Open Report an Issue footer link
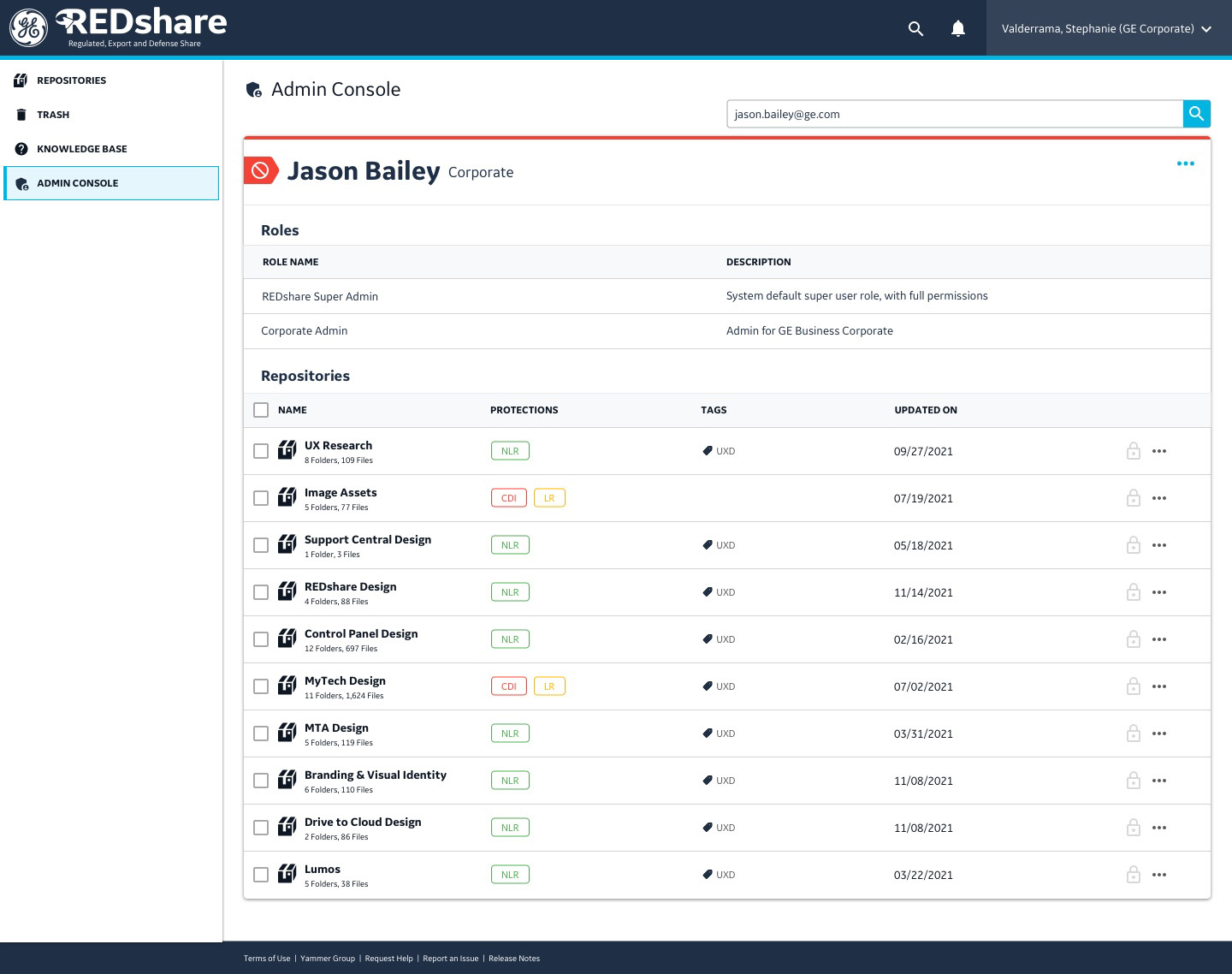Screen dimensions: 1232x974 [x=451, y=959]
